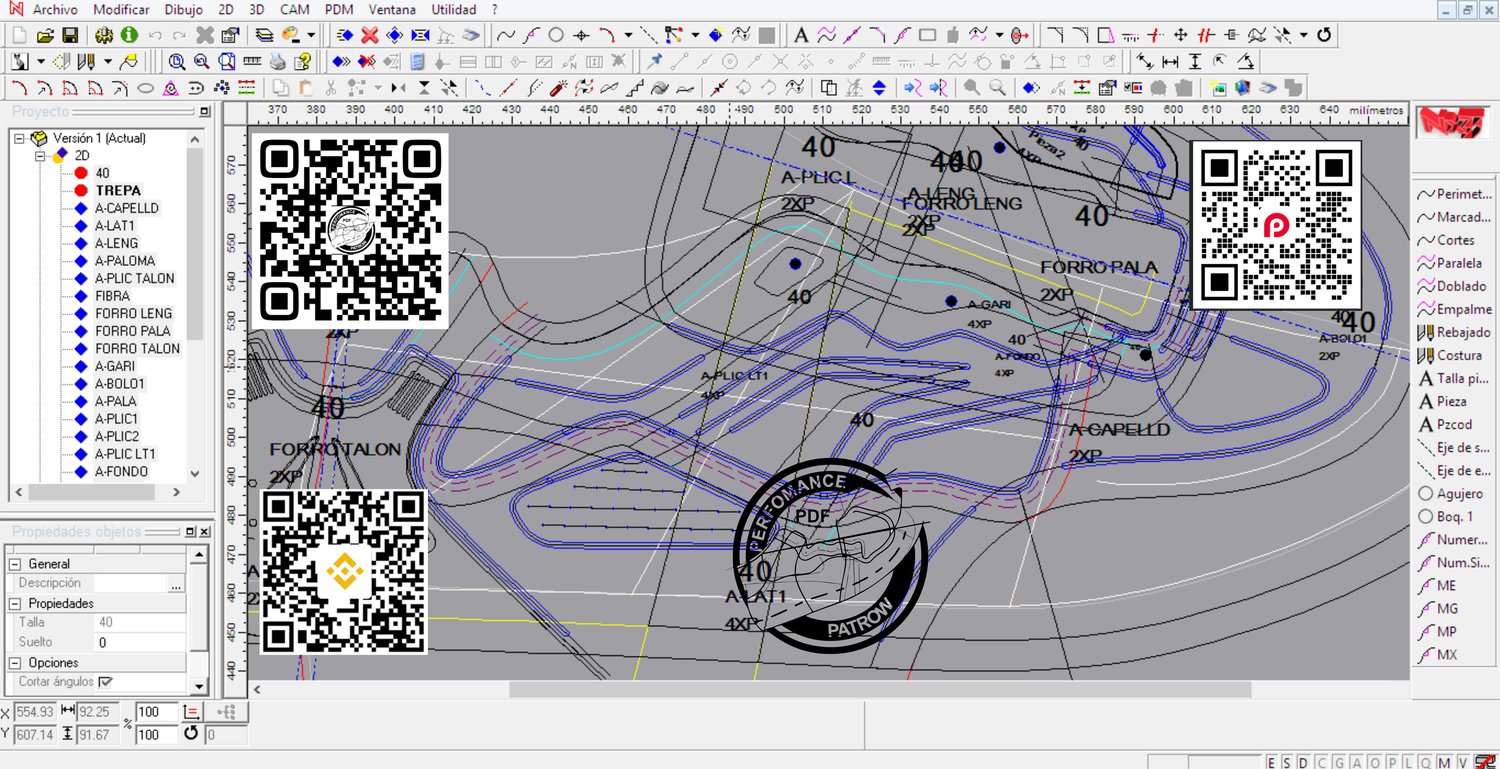The width and height of the screenshot is (1500, 769).
Task: Select the ruler measure icon
Action: [x=251, y=61]
